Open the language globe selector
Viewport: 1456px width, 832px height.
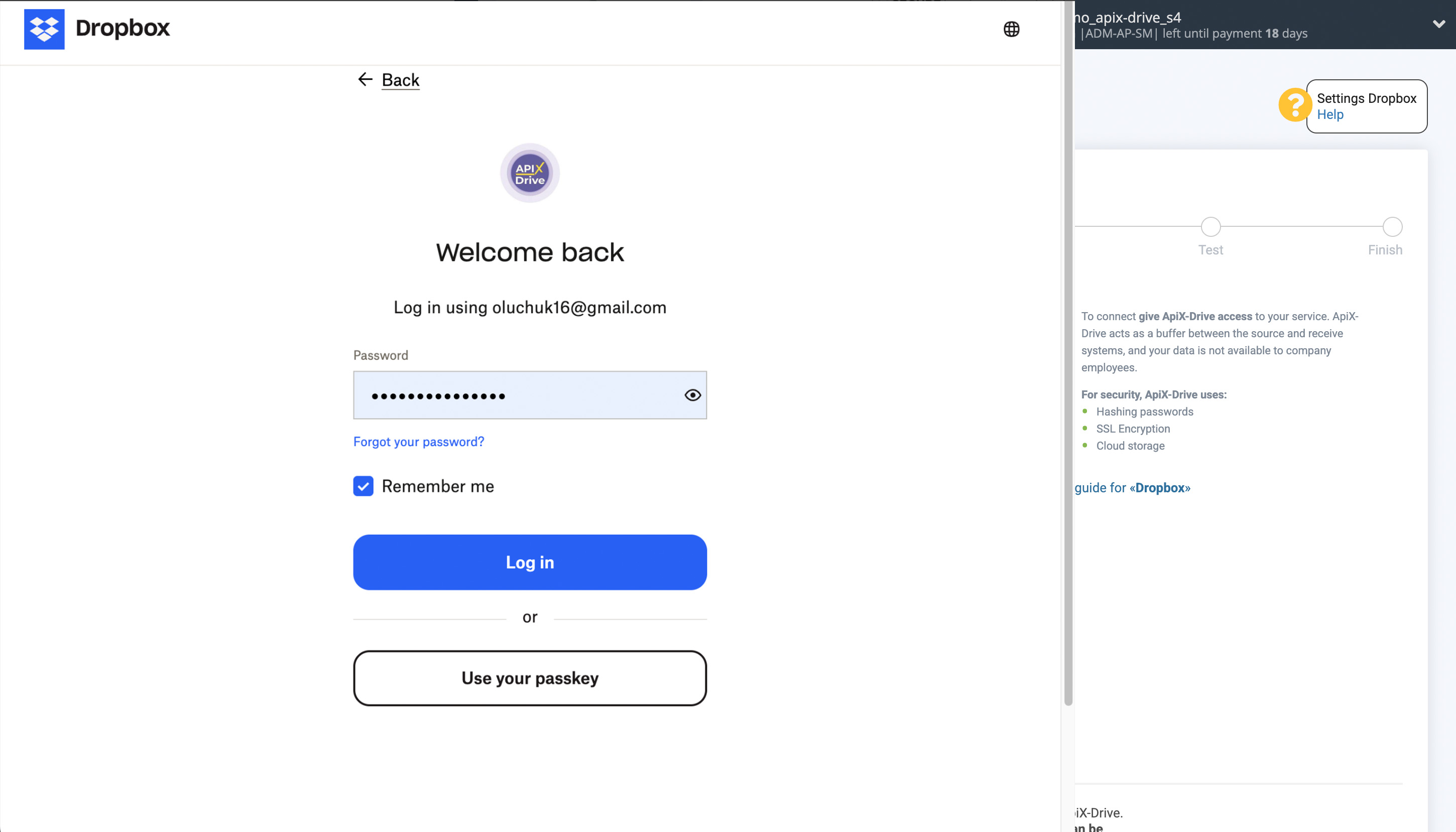click(x=1011, y=28)
